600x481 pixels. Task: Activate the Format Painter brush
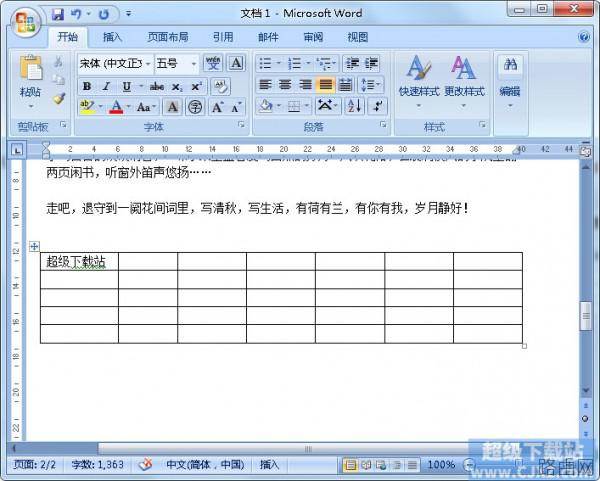59,99
